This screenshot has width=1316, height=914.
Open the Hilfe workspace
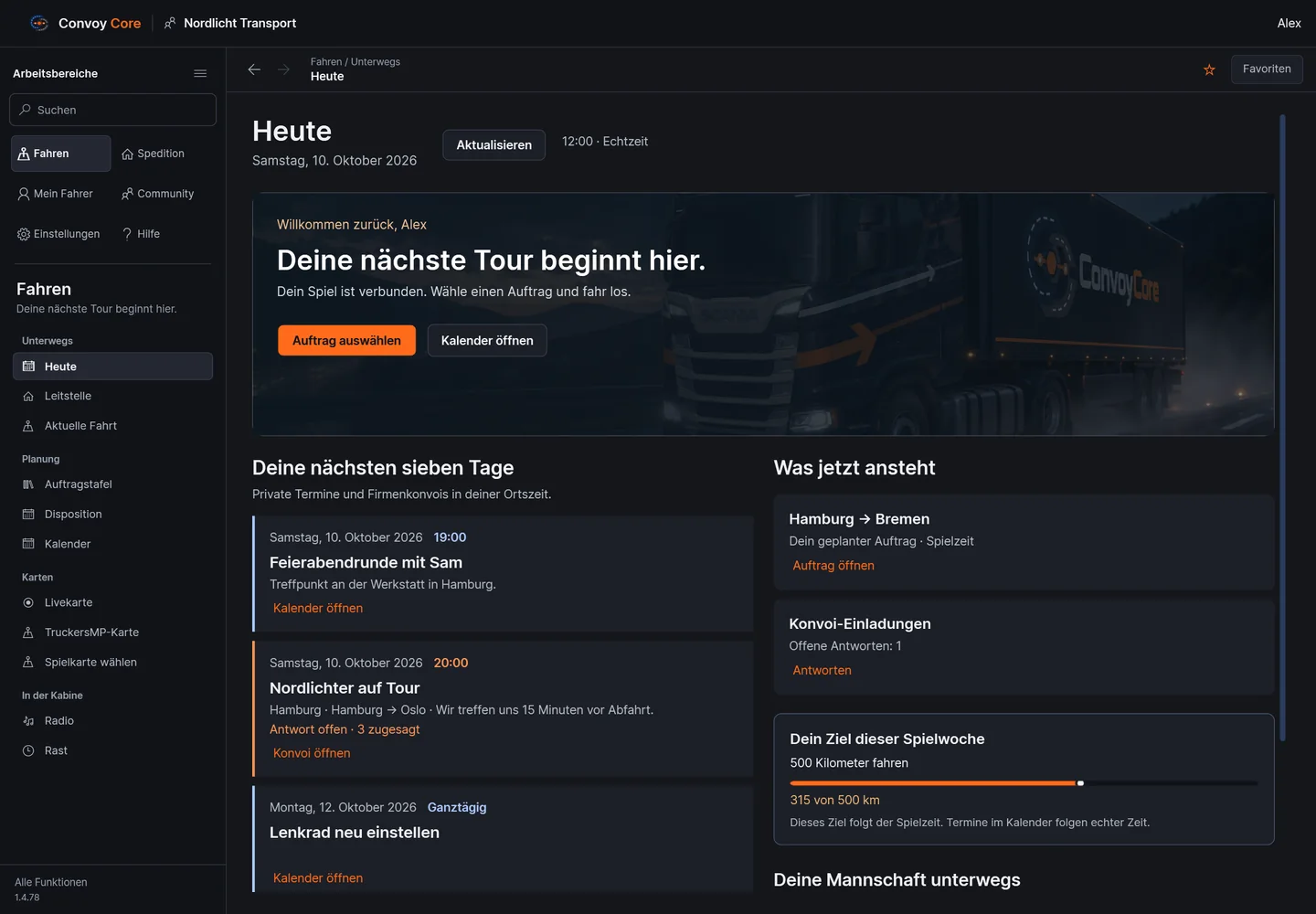coord(164,234)
